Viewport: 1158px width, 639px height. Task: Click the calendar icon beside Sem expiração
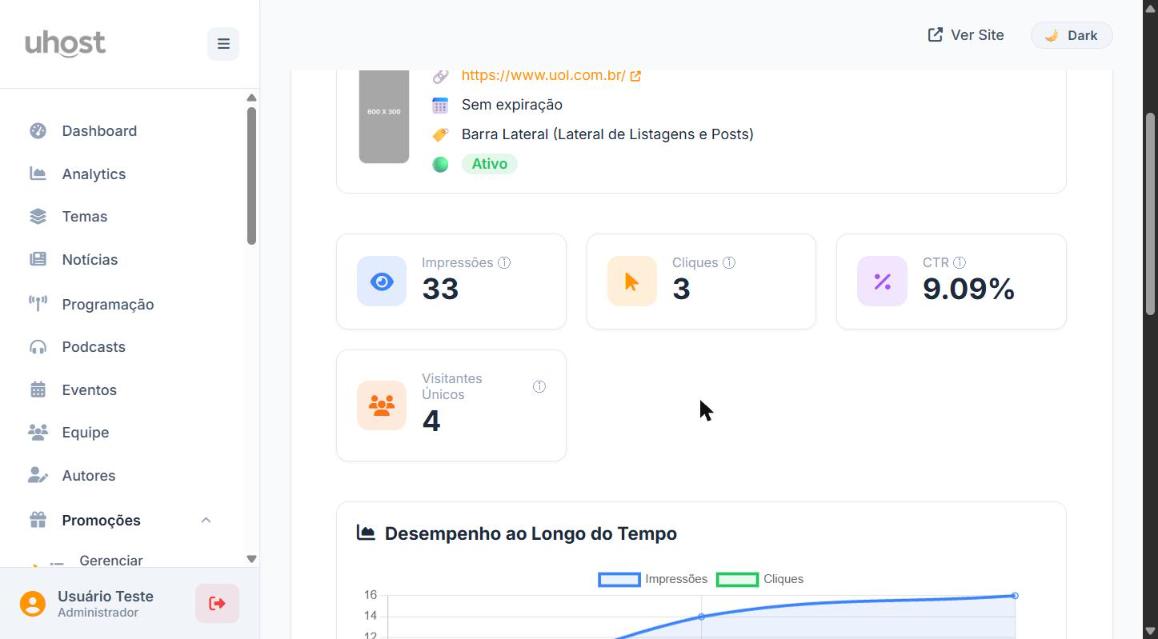pos(440,105)
